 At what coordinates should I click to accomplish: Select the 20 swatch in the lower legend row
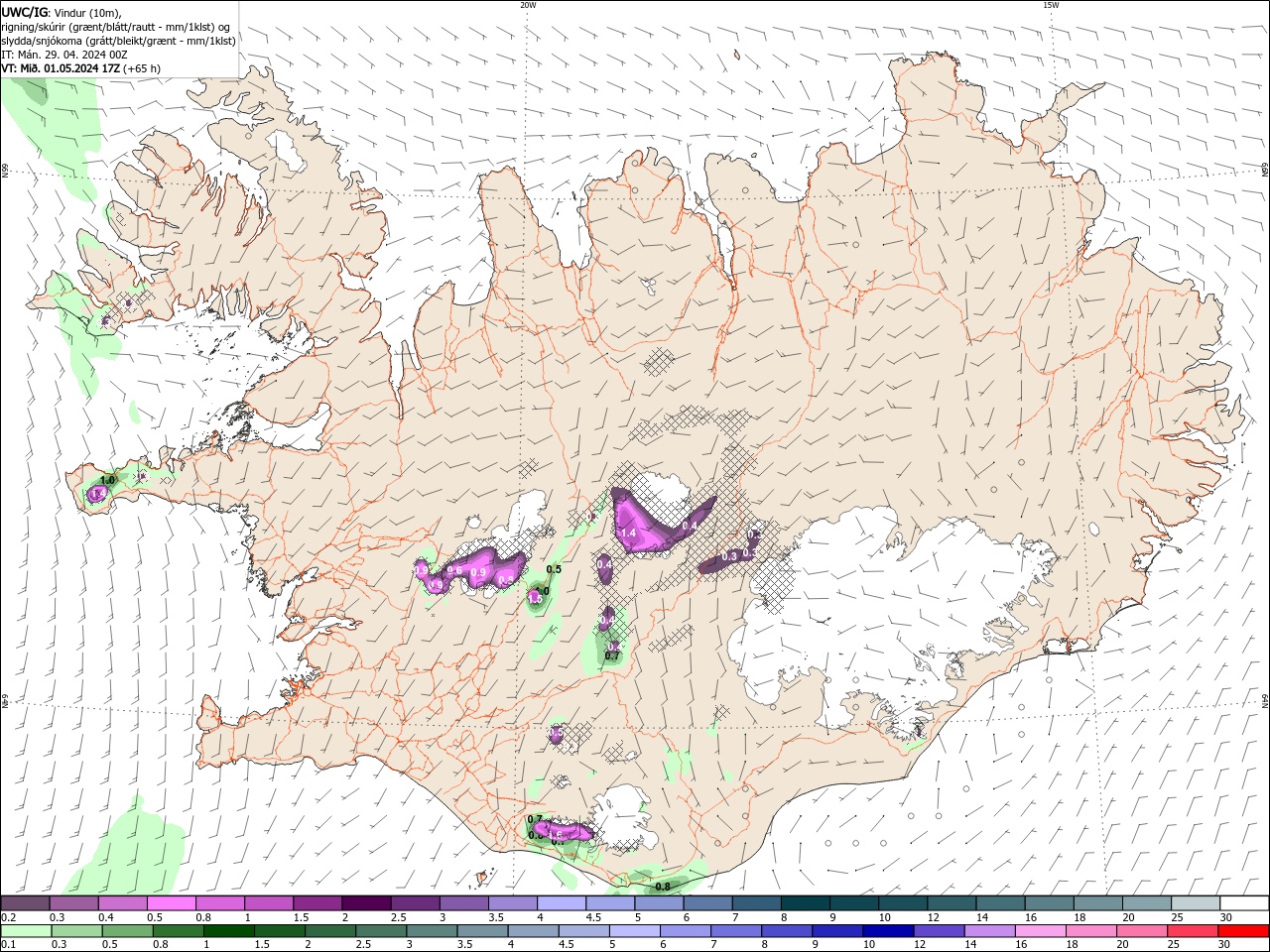click(1140, 931)
